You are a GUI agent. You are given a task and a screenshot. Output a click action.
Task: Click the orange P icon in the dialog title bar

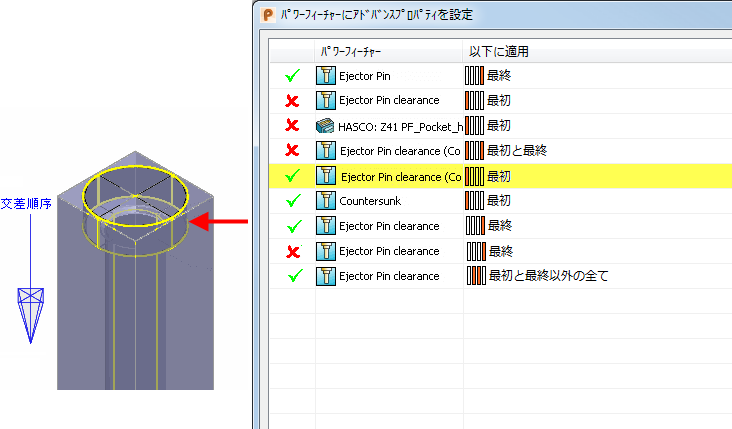(268, 15)
